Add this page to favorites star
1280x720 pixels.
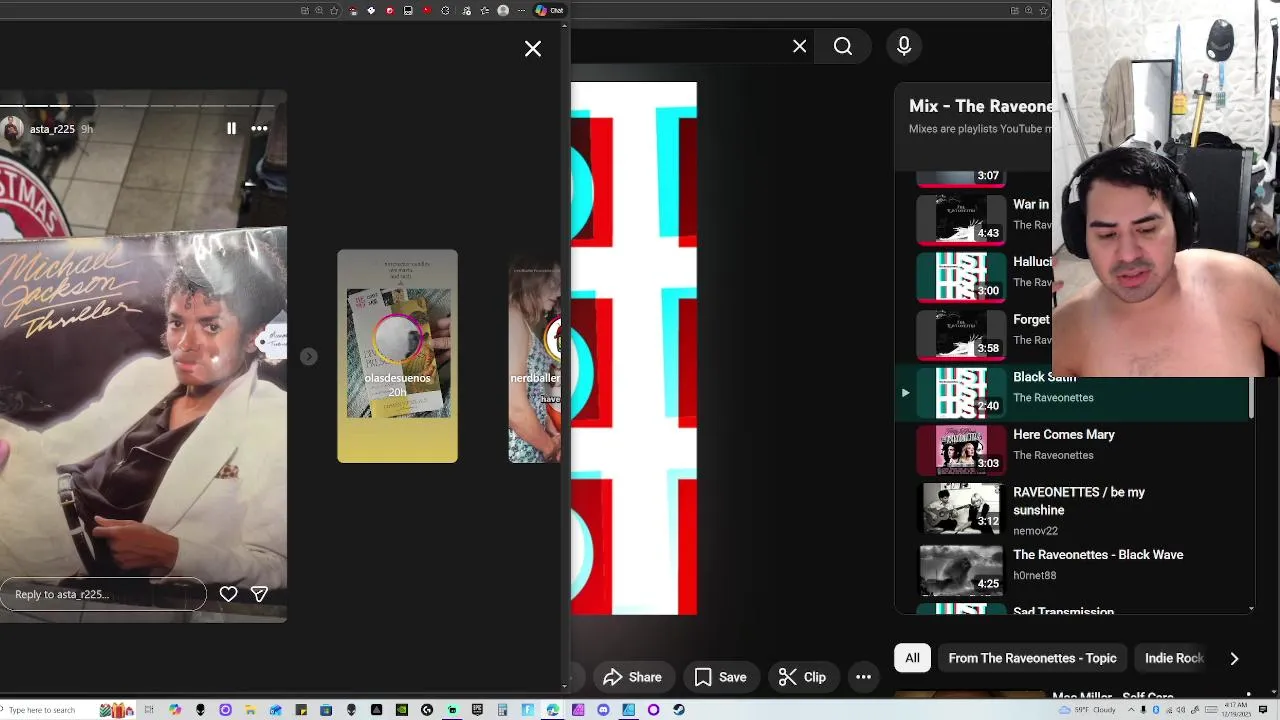pyautogui.click(x=334, y=10)
